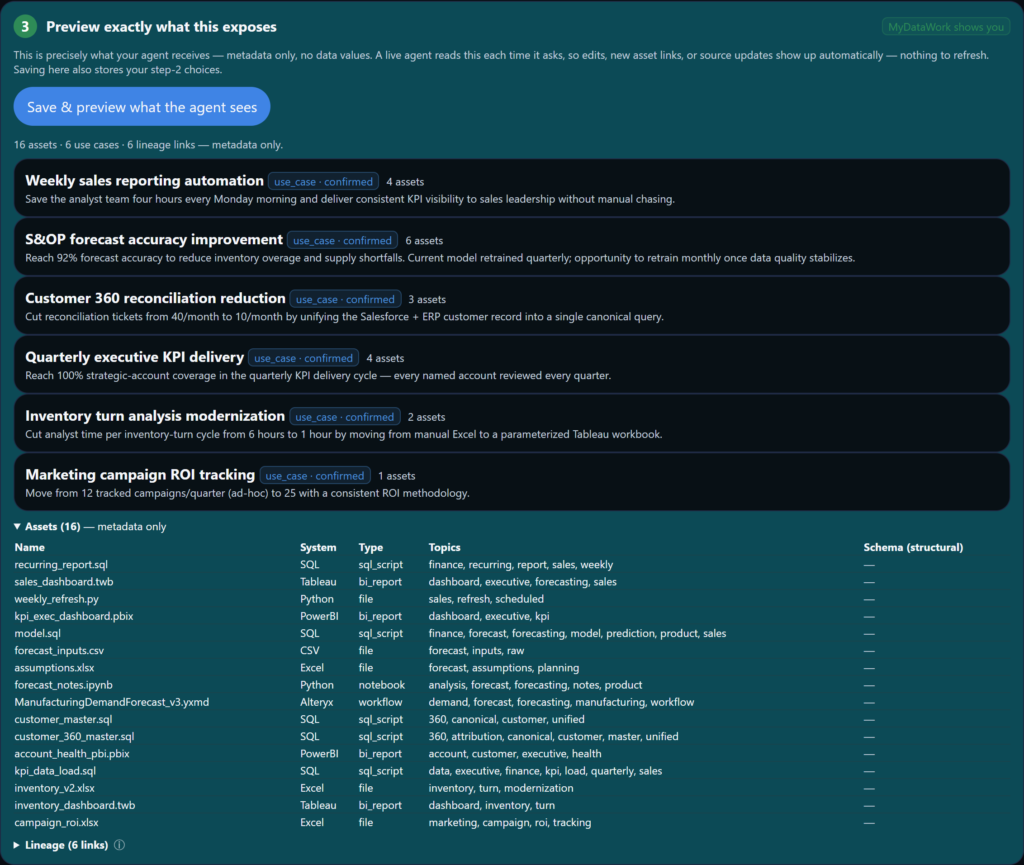Click the Schema (structural) column header
The width and height of the screenshot is (1024, 865).
tap(913, 547)
